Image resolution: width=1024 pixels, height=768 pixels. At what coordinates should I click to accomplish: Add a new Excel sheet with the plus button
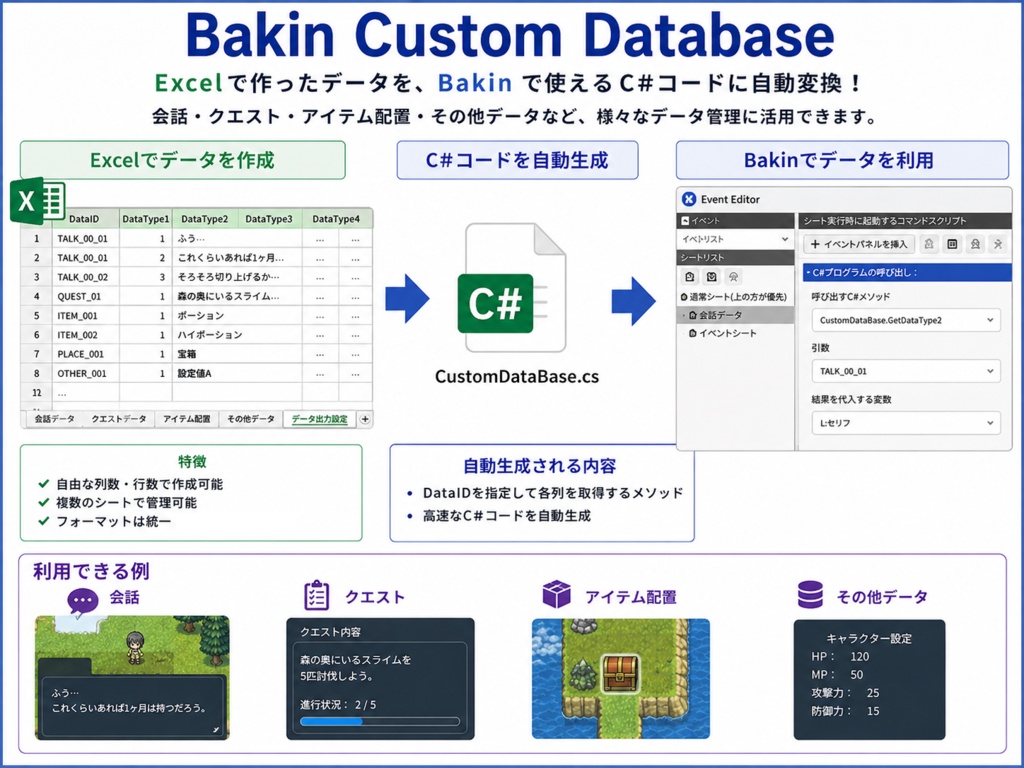(x=365, y=419)
